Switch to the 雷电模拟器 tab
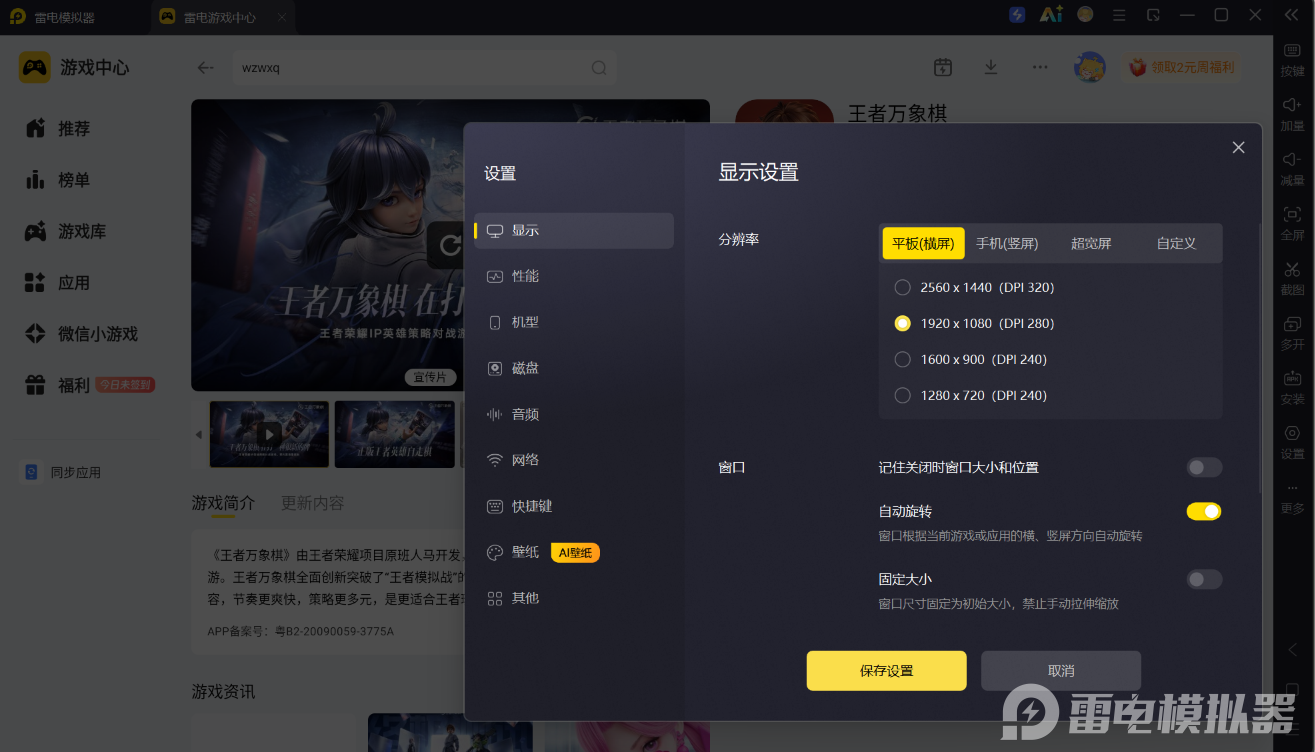Viewport: 1315px width, 752px height. coord(66,17)
